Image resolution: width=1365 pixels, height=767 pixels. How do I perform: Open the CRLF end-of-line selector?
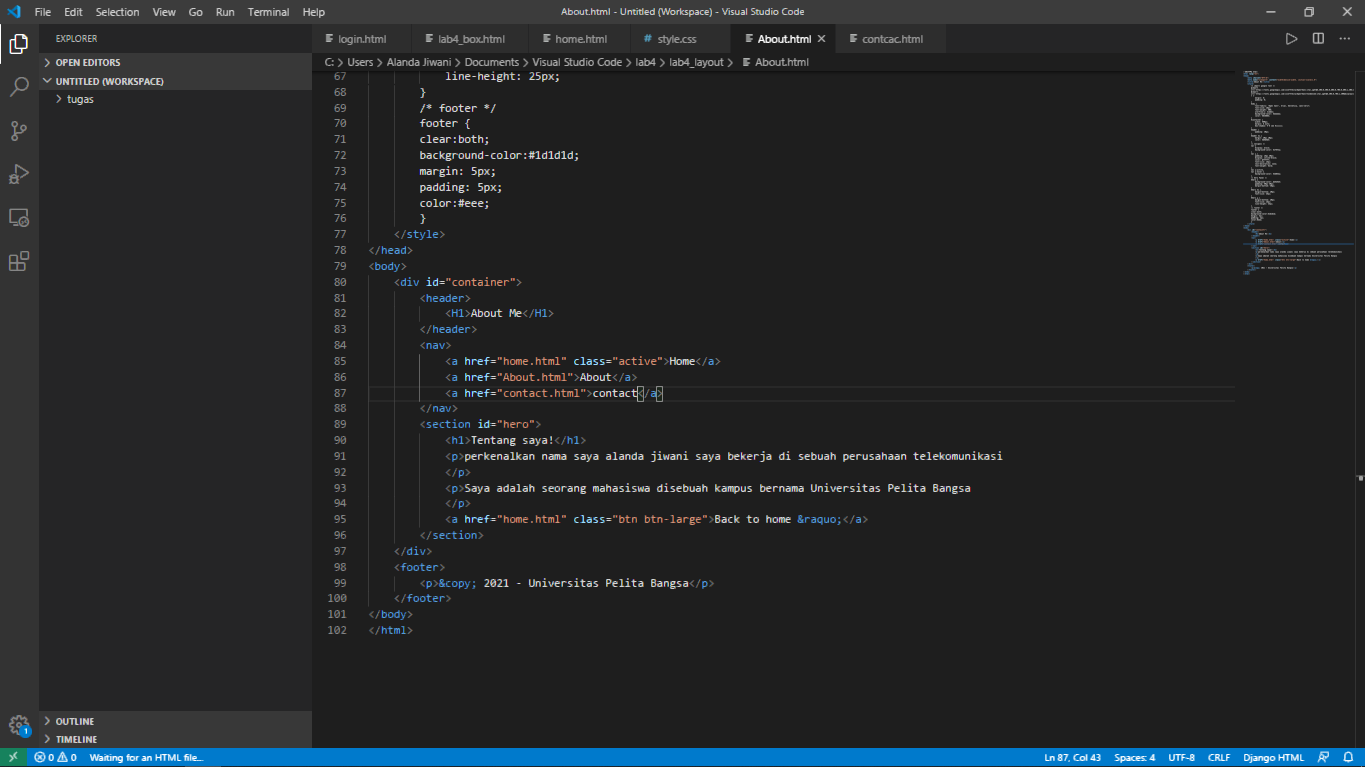pyautogui.click(x=1219, y=757)
